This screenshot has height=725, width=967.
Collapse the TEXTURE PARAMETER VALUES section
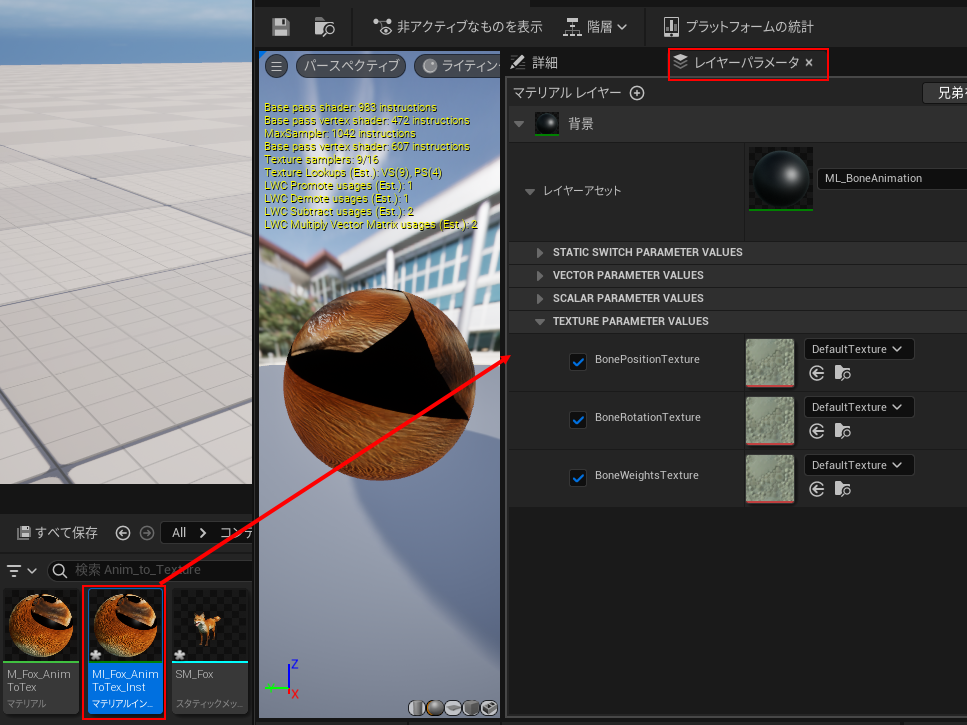coord(541,321)
